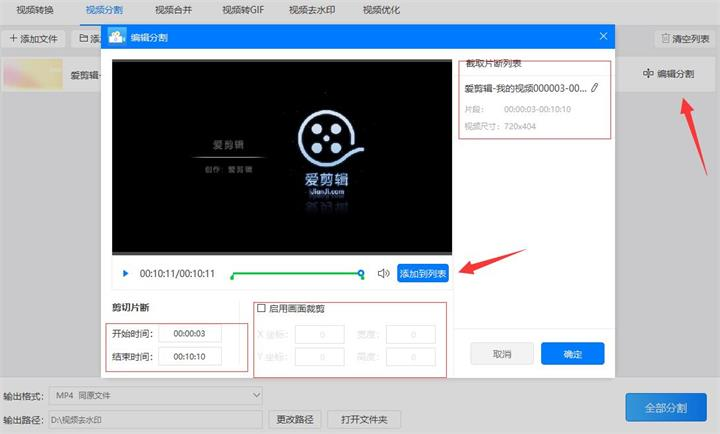
Task: Click the X坐标 input field
Action: click(320, 334)
